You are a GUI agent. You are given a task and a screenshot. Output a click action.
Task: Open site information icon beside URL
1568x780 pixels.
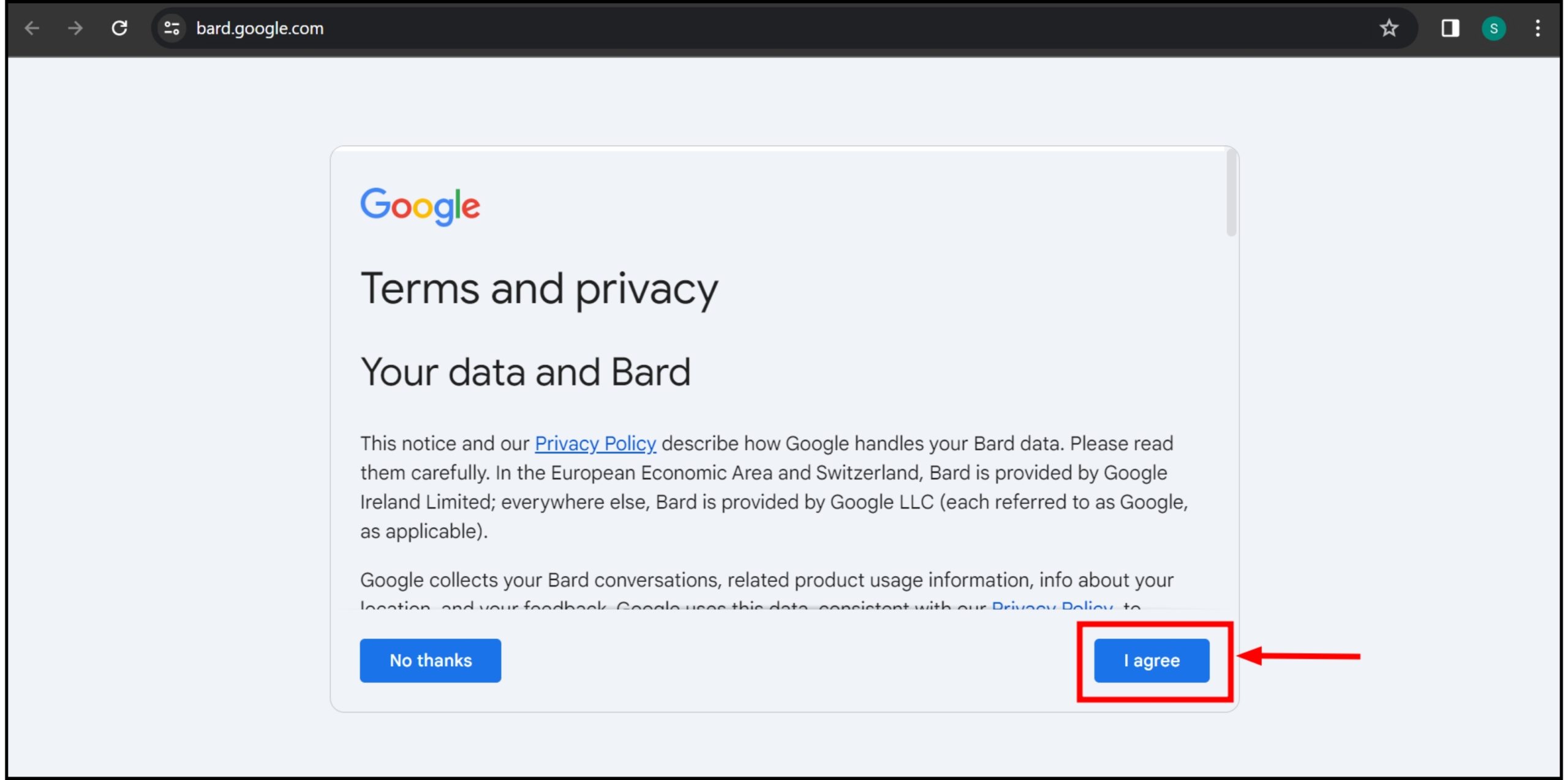[172, 28]
